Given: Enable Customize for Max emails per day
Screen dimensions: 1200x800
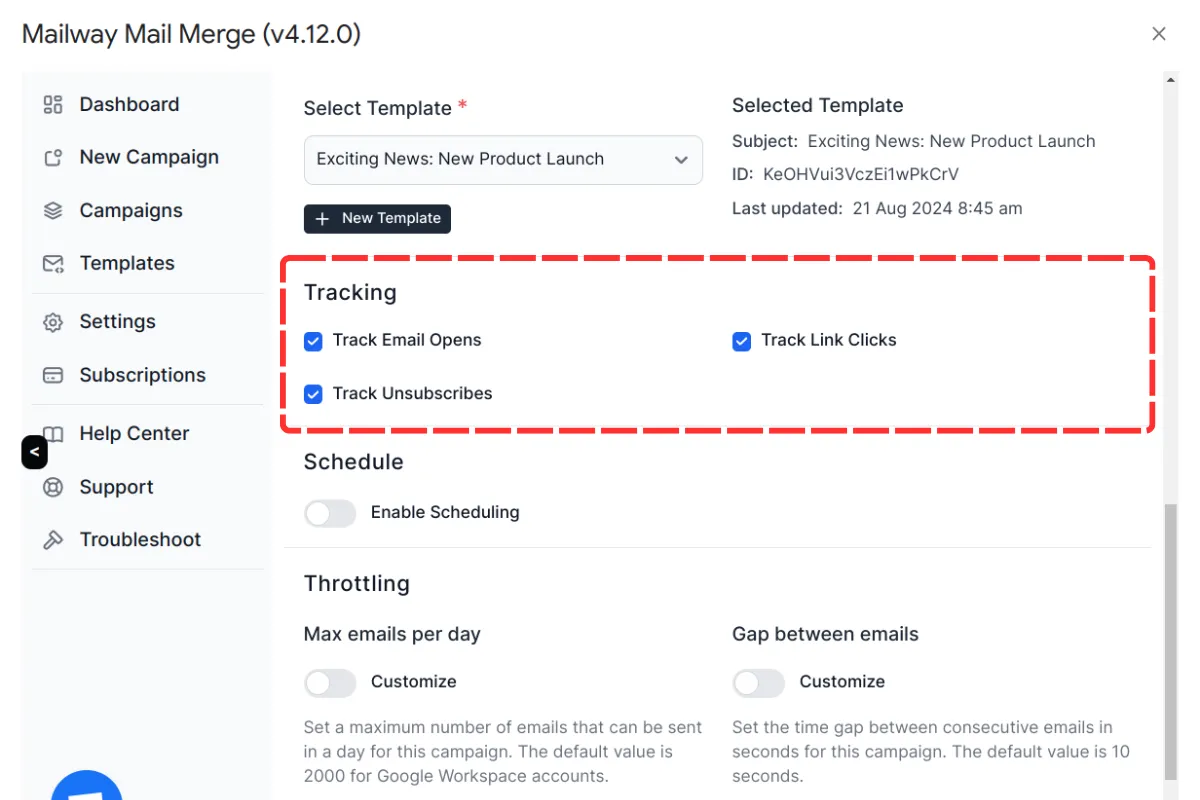Looking at the screenshot, I should pyautogui.click(x=330, y=683).
